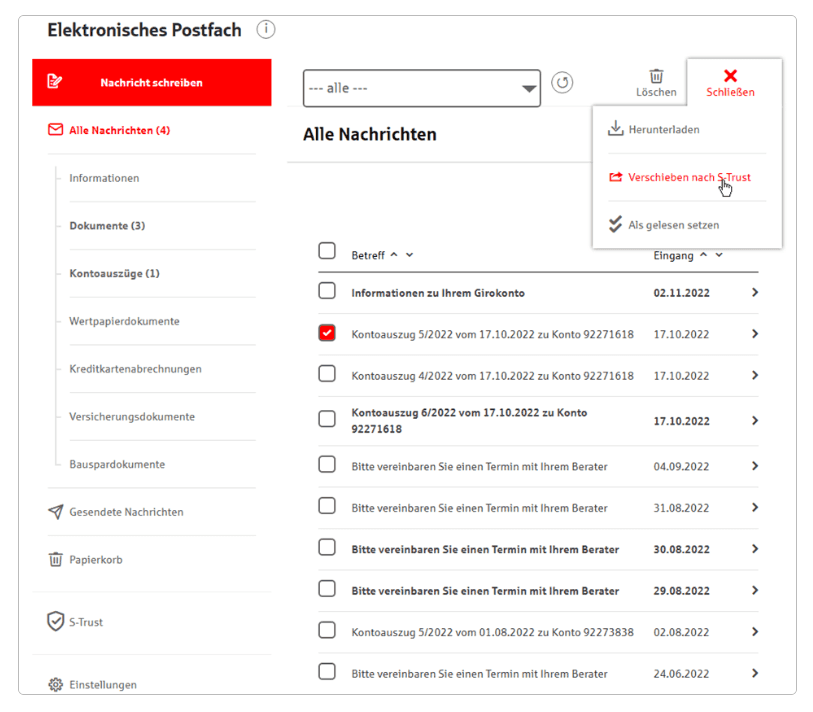Open chevron for the 02.08.2022 Kontoauszug
The image size is (813, 712).
[755, 632]
